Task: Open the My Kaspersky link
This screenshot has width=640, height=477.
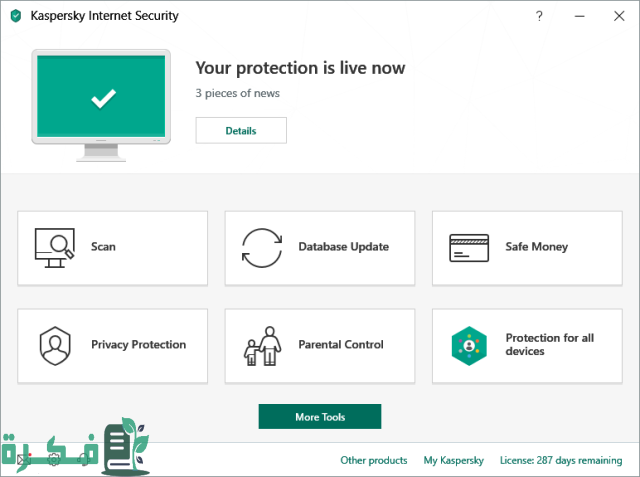Action: [454, 460]
